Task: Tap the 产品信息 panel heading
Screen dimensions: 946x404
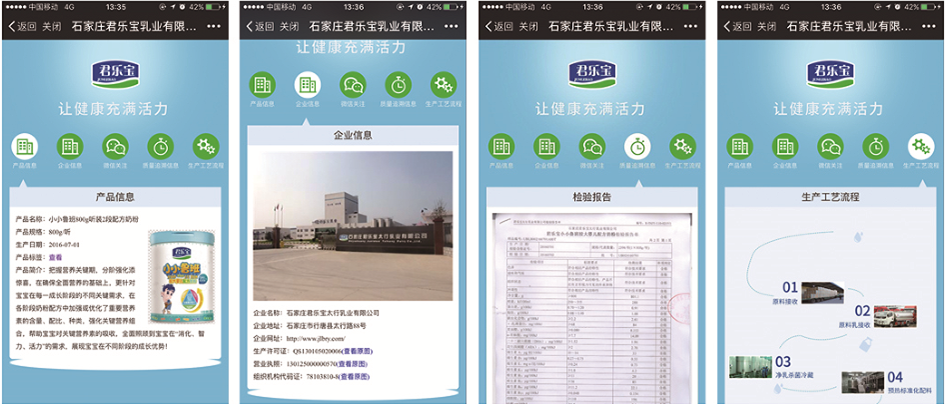Action: (115, 197)
